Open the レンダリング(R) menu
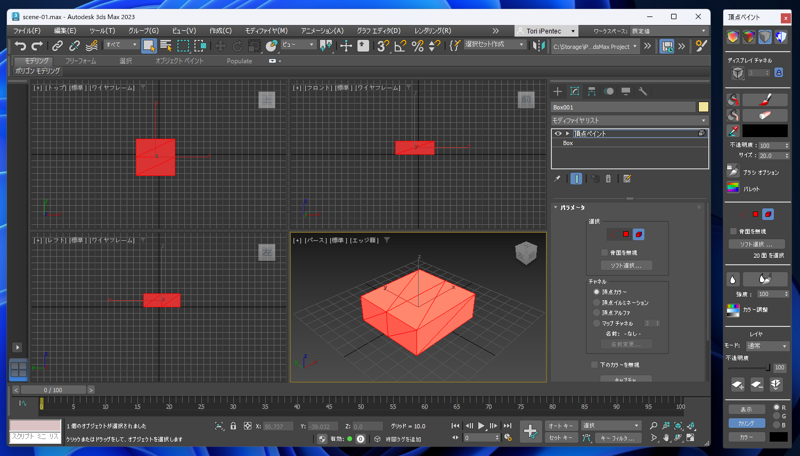800x456 pixels. point(432,31)
